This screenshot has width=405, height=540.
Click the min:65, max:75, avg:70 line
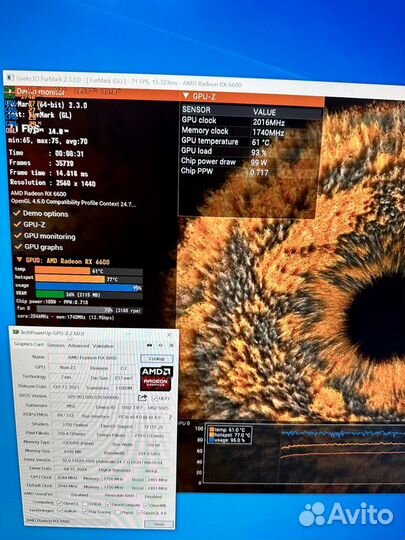pos(48,141)
